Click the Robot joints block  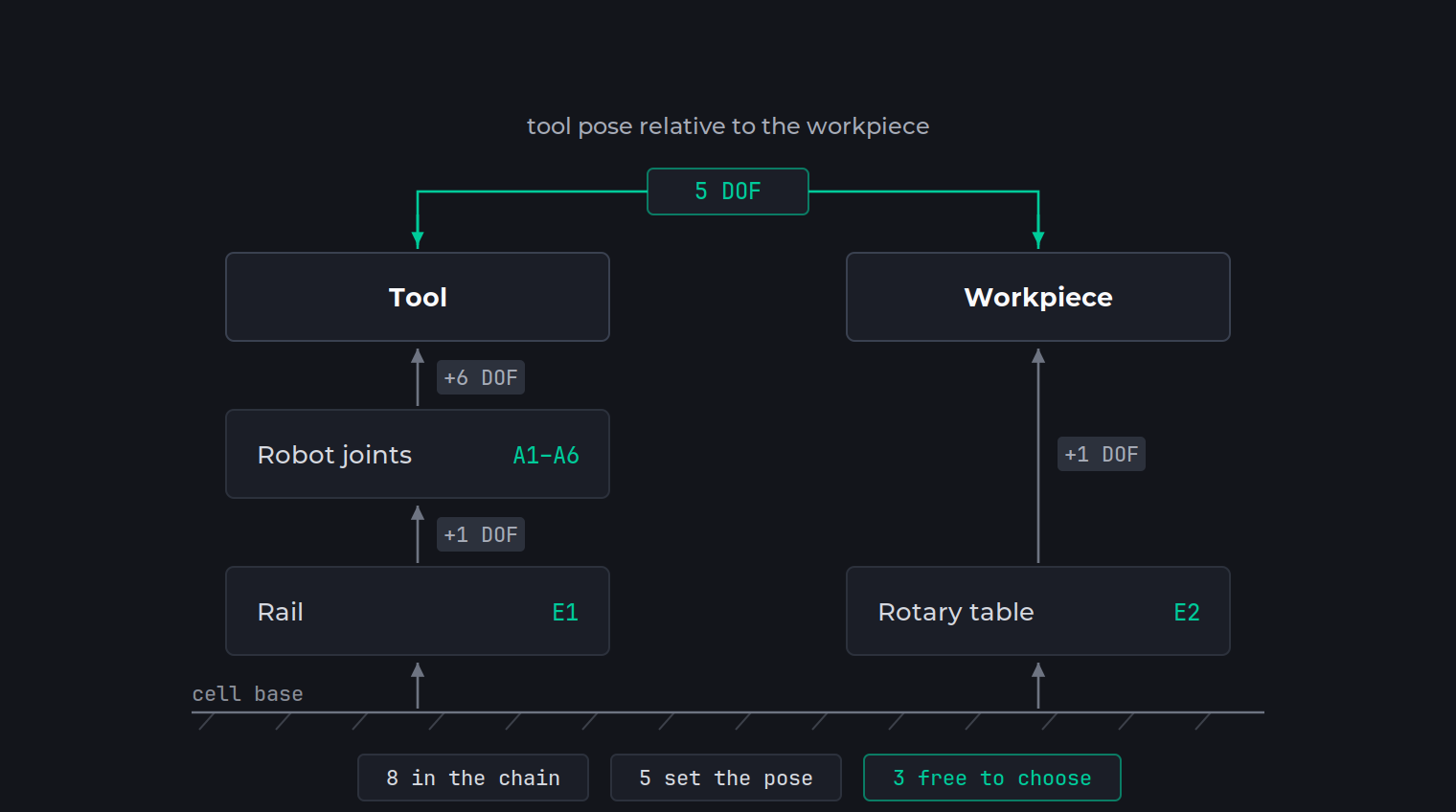point(418,454)
